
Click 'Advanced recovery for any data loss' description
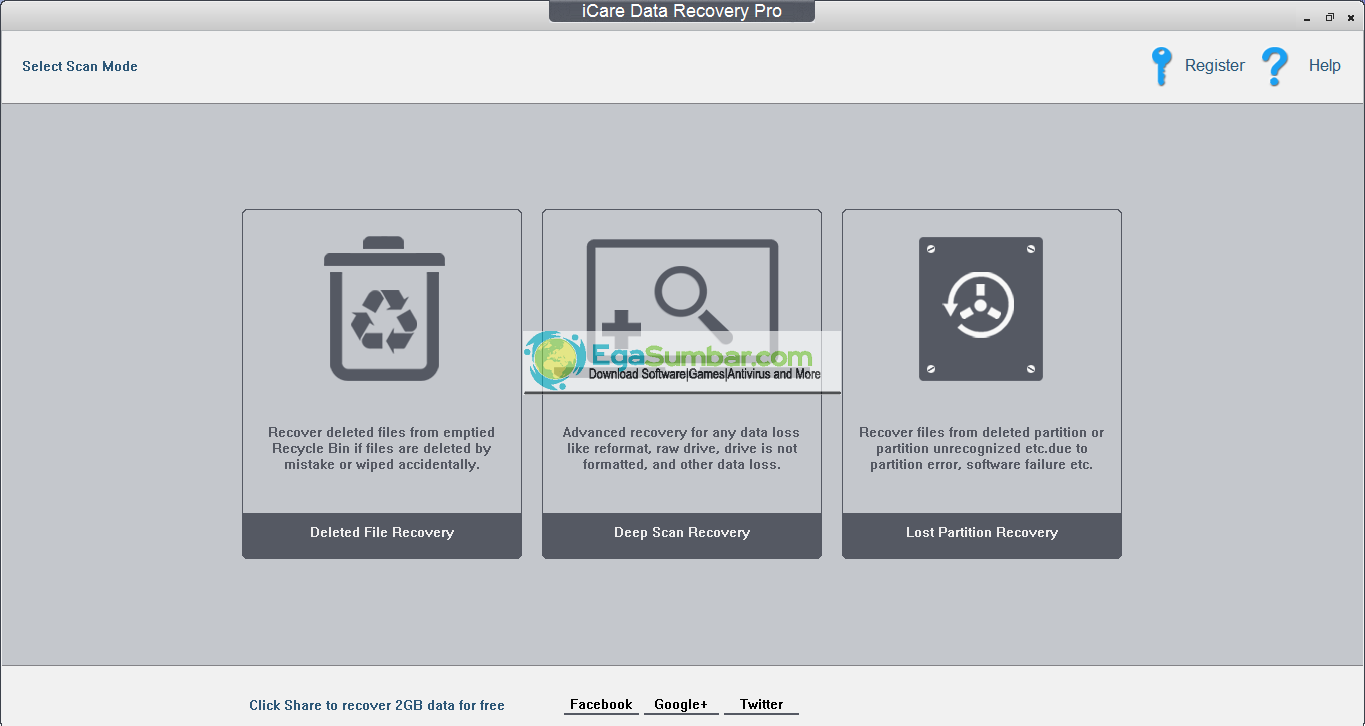click(x=682, y=449)
